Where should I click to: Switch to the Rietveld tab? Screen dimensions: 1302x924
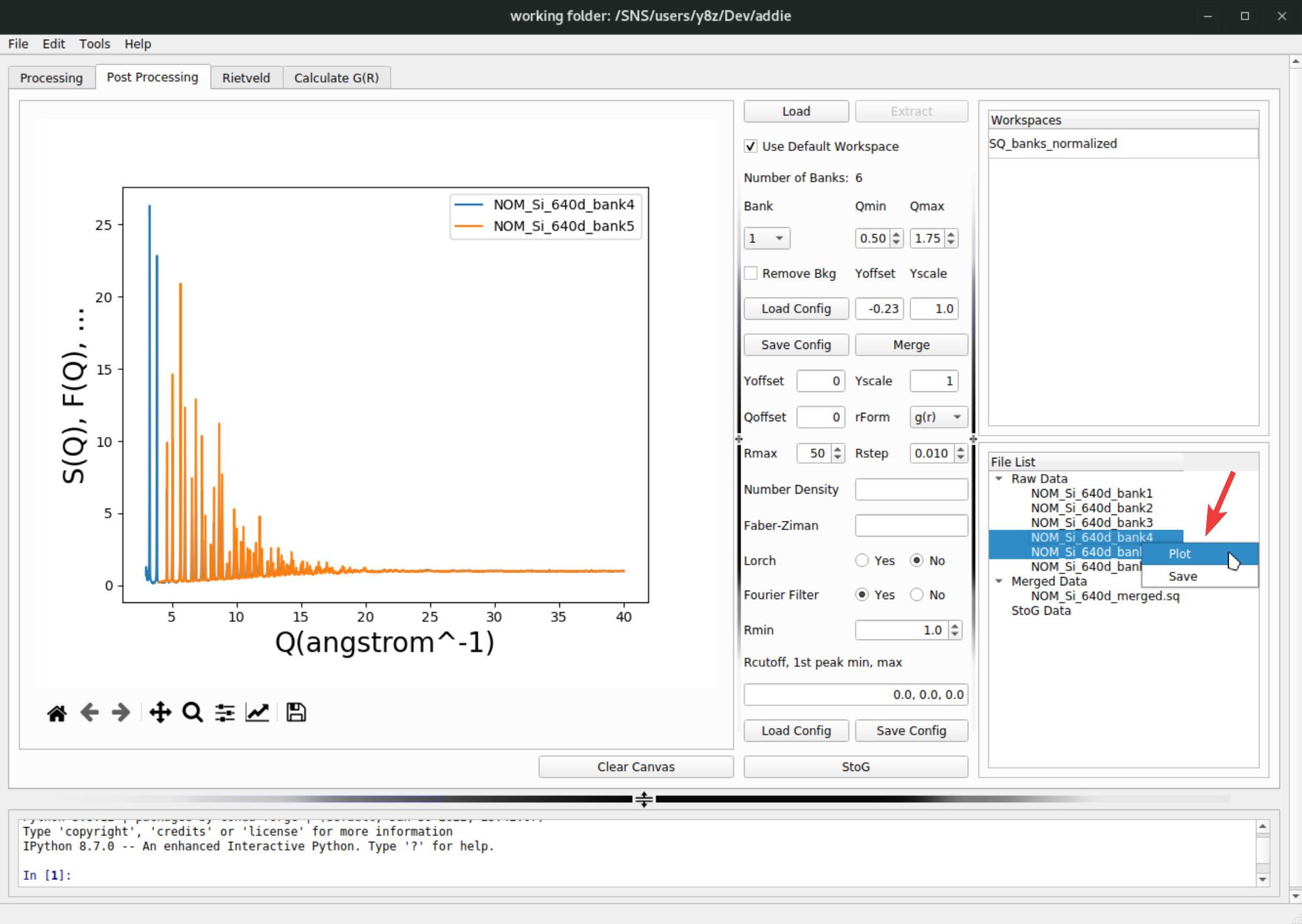246,77
